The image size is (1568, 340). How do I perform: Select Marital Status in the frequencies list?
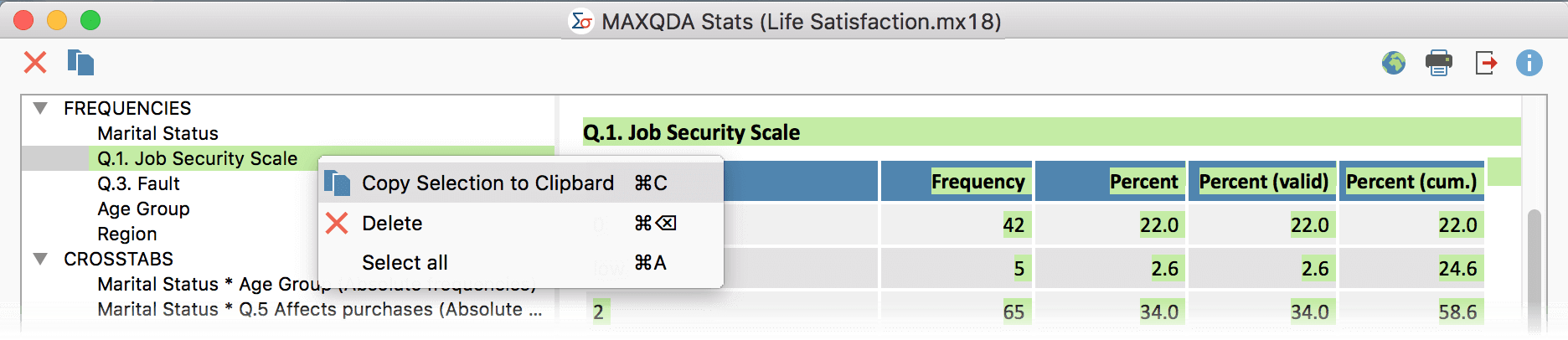pos(157,133)
